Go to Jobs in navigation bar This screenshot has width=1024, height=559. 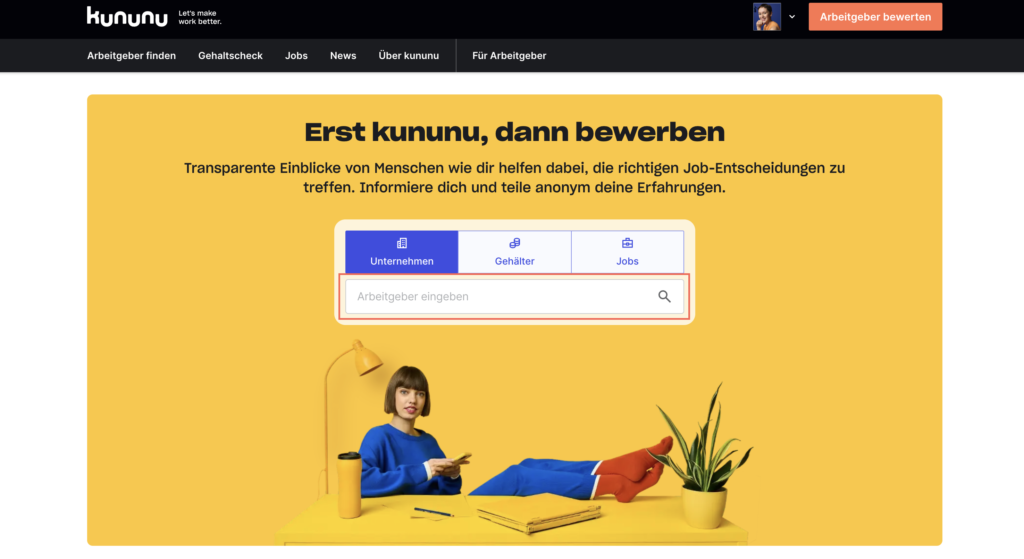[296, 56]
